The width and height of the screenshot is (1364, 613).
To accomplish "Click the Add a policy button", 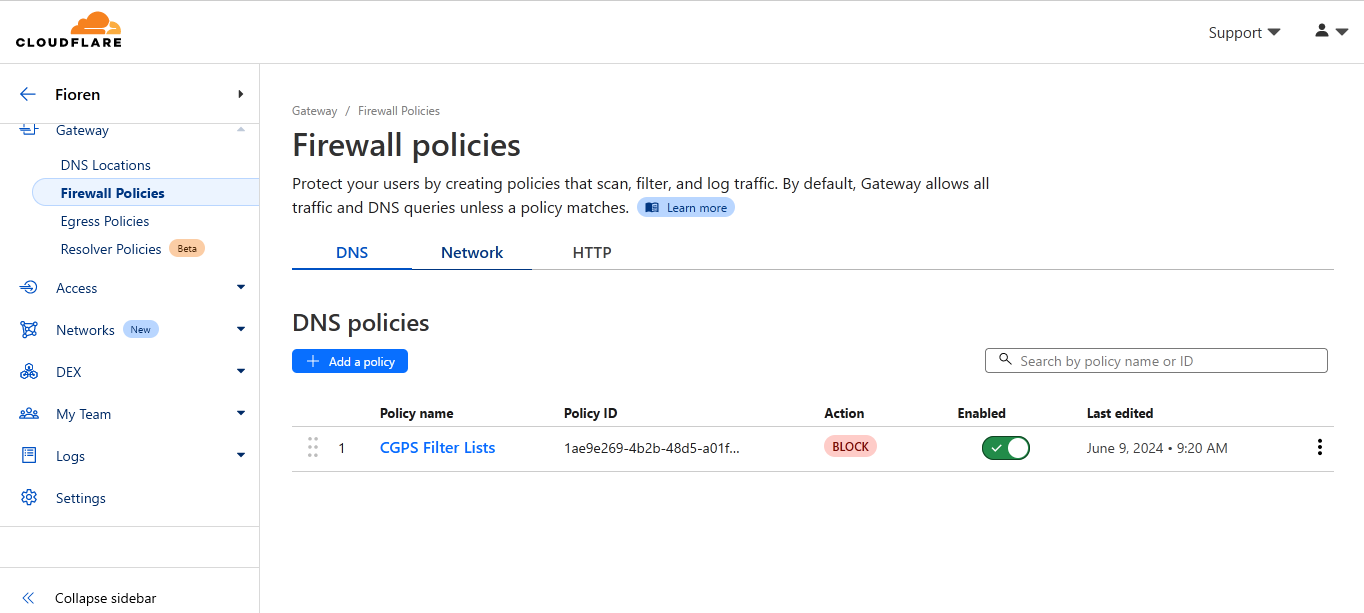I will [350, 361].
